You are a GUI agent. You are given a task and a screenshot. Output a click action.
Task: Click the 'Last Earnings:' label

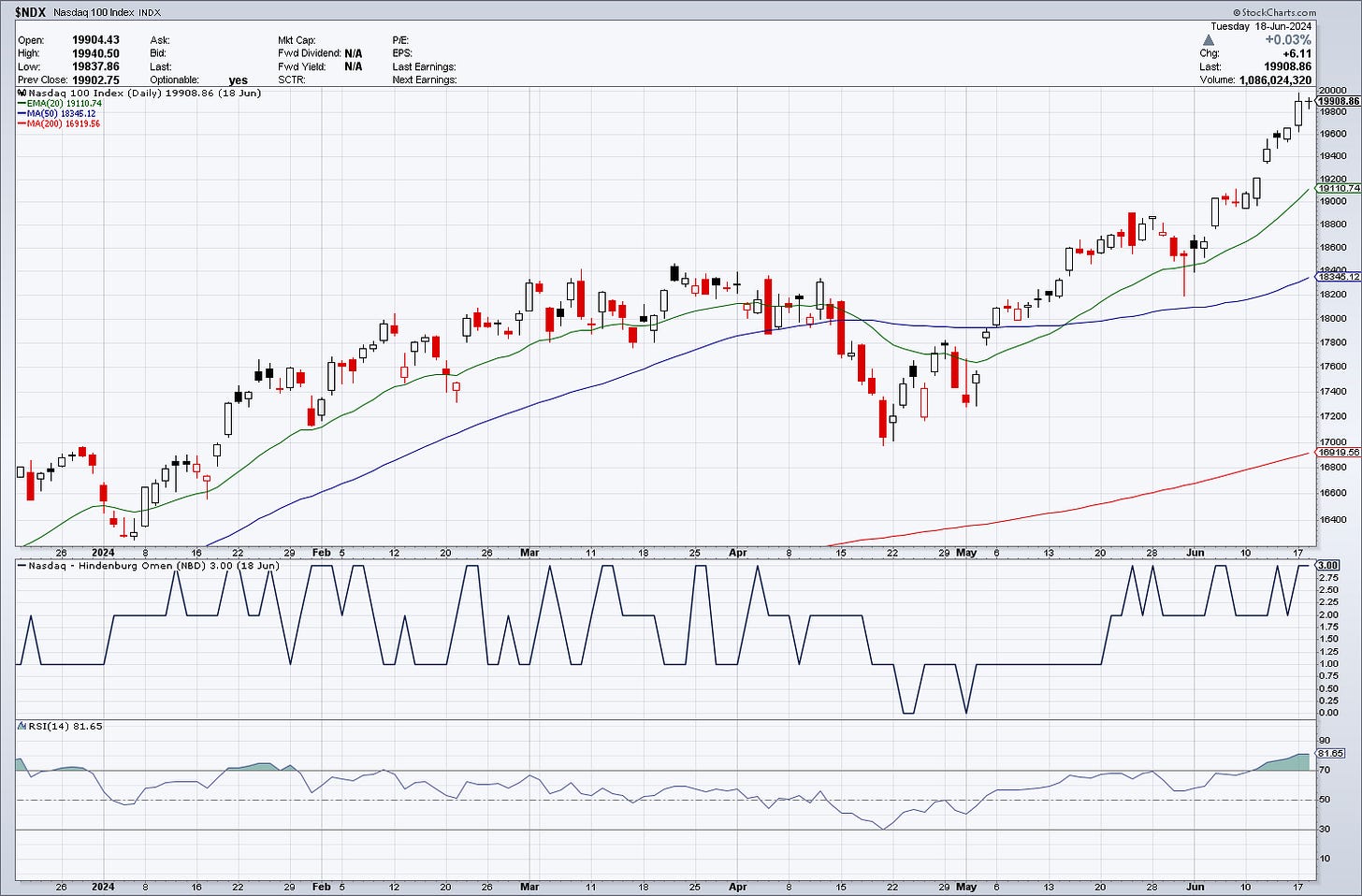(424, 66)
